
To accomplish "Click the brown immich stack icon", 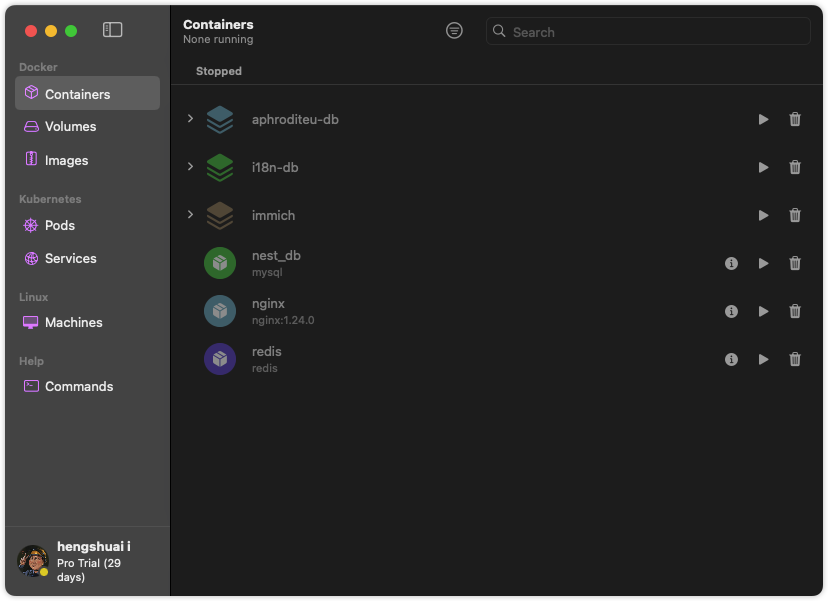I will pos(220,215).
